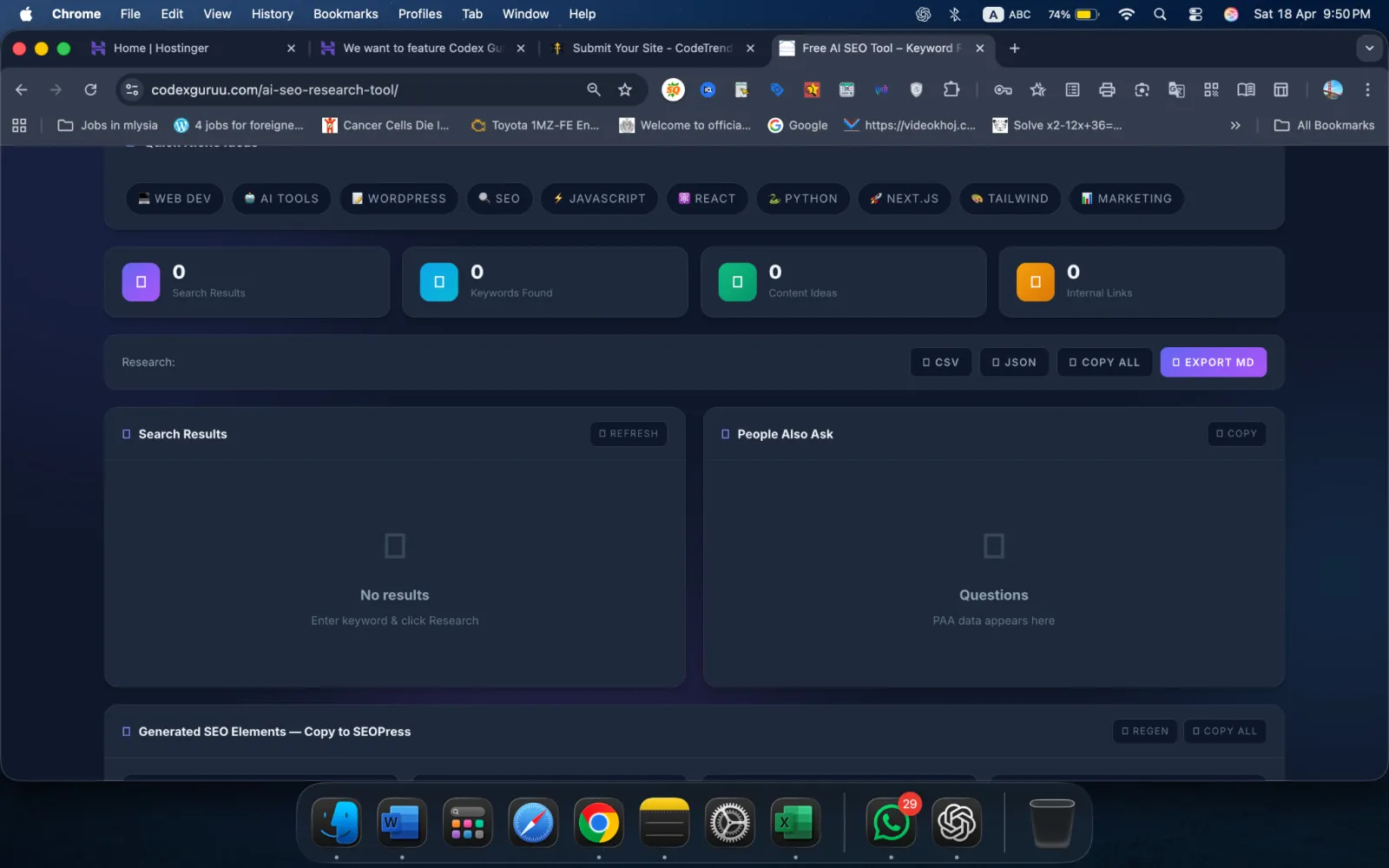This screenshot has width=1389, height=868.
Task: Show hidden bookmarks with the chevron
Action: click(x=1235, y=125)
